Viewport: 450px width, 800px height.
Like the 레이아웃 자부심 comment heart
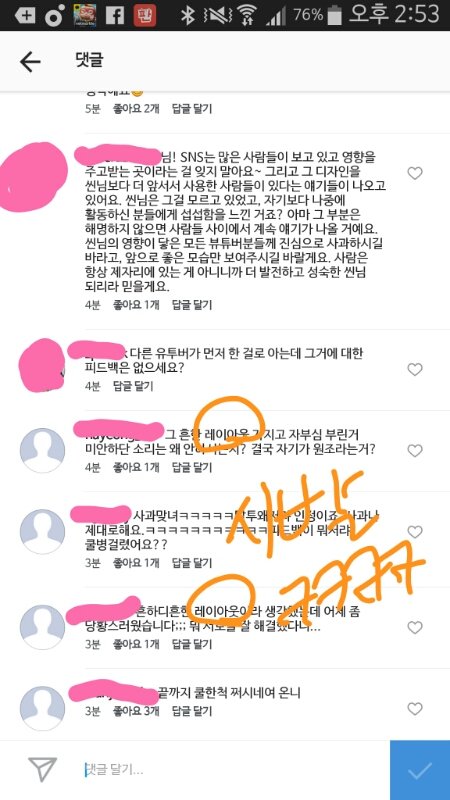415,451
